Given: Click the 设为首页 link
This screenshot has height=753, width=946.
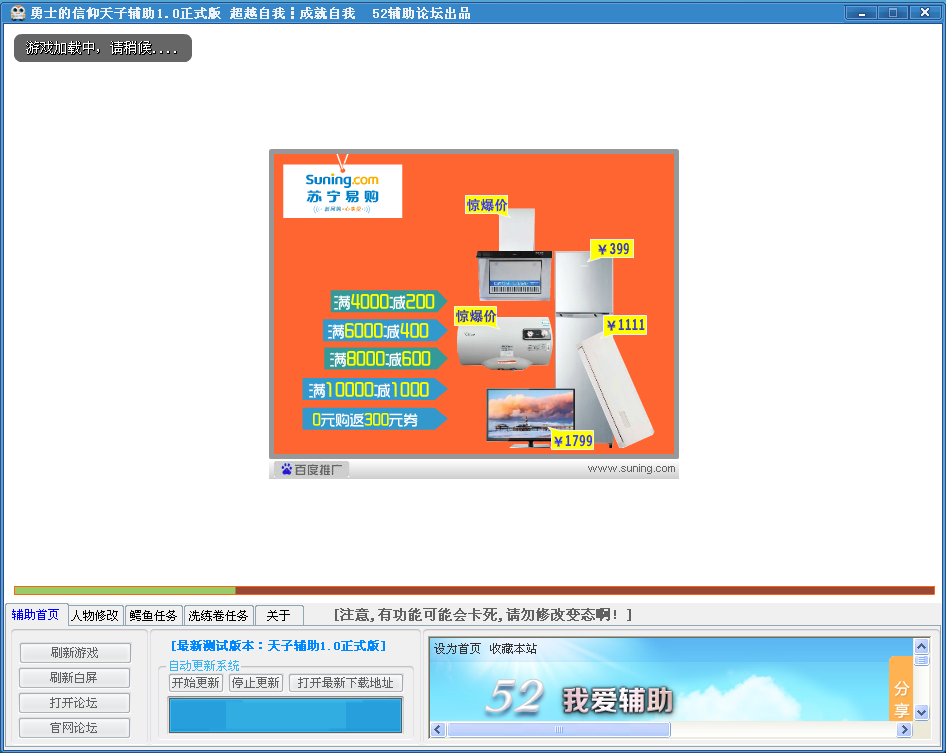Looking at the screenshot, I should pyautogui.click(x=457, y=649).
